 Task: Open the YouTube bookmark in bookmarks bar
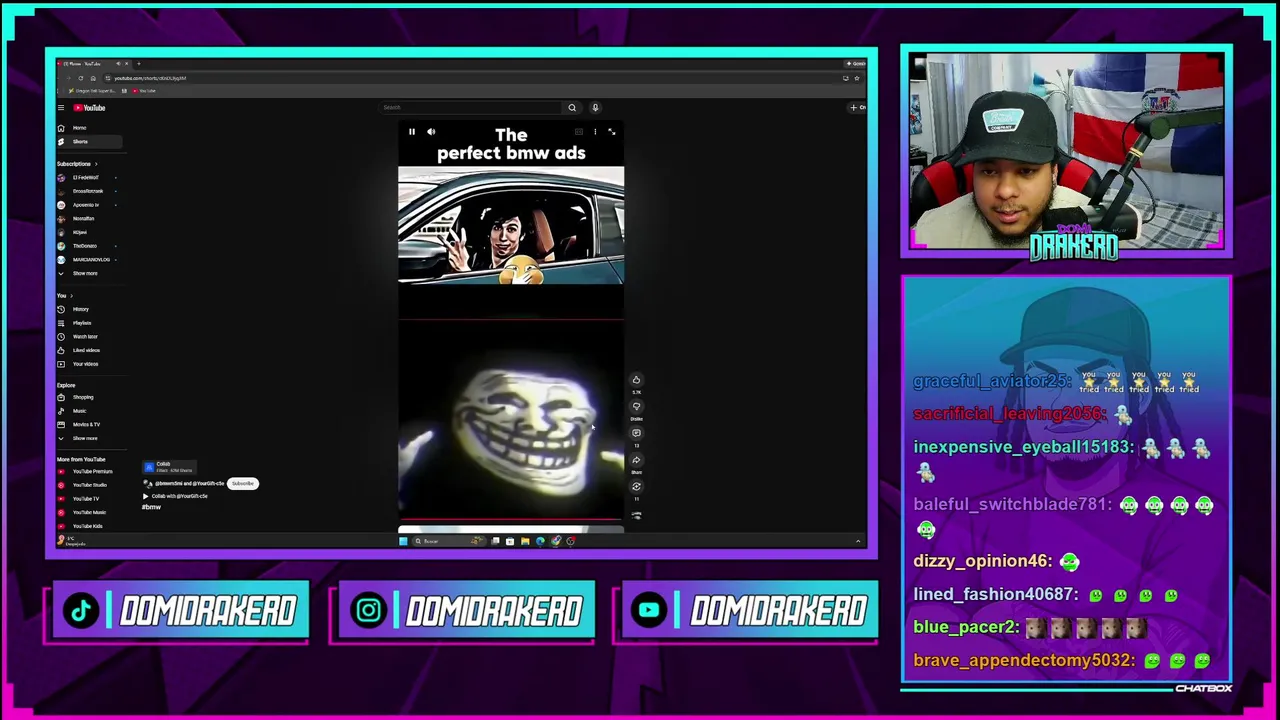tap(144, 91)
